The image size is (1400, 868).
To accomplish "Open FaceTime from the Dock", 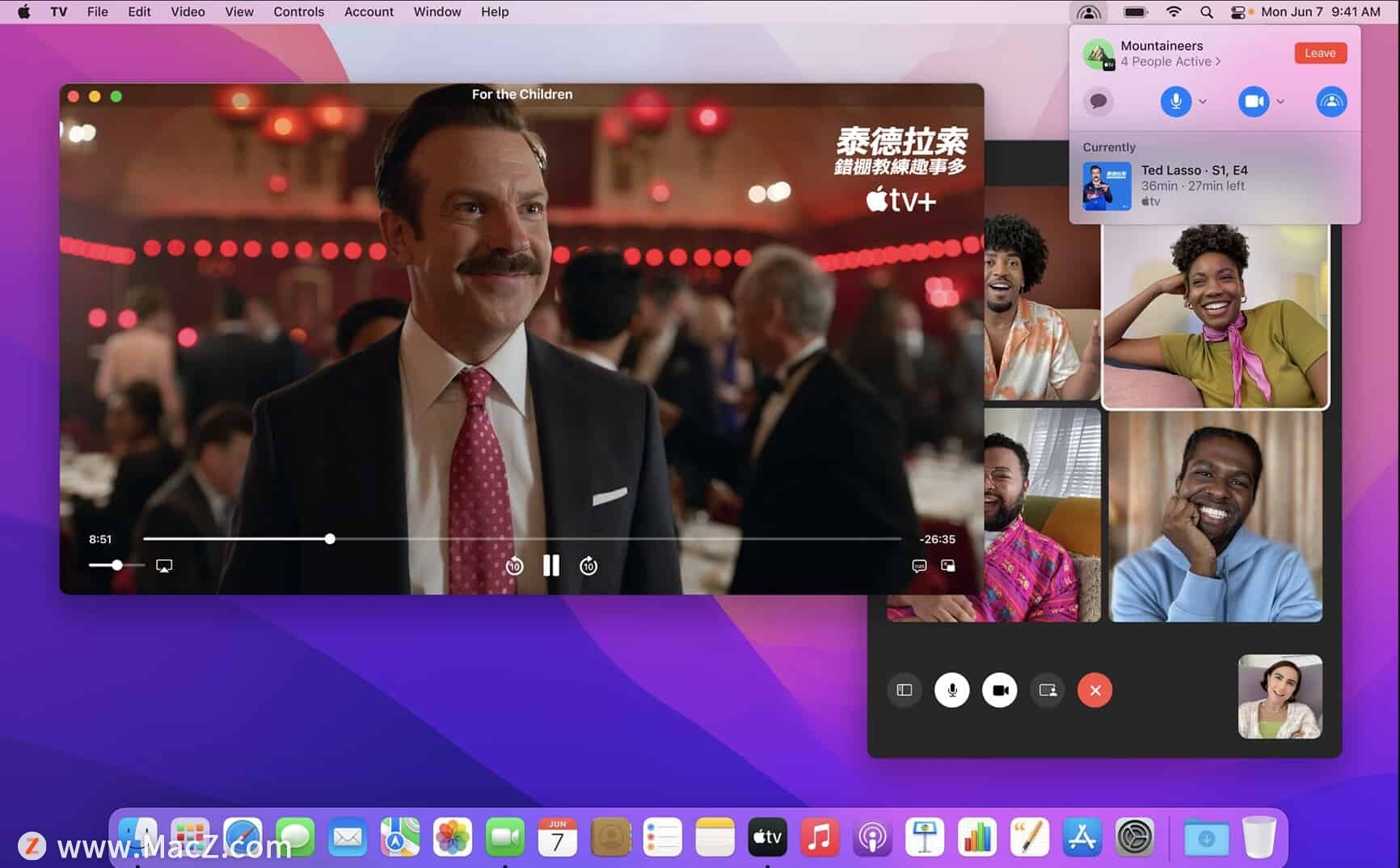I will [x=505, y=837].
